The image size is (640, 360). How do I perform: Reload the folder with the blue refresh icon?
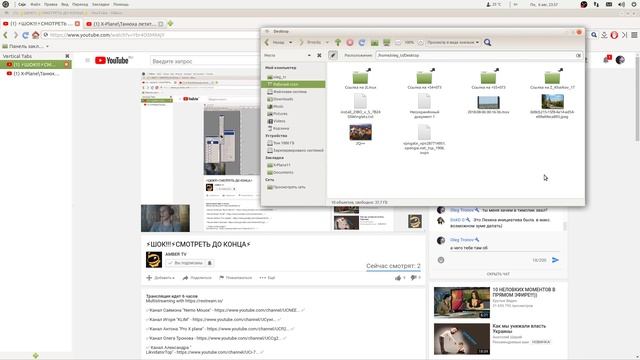(x=362, y=42)
